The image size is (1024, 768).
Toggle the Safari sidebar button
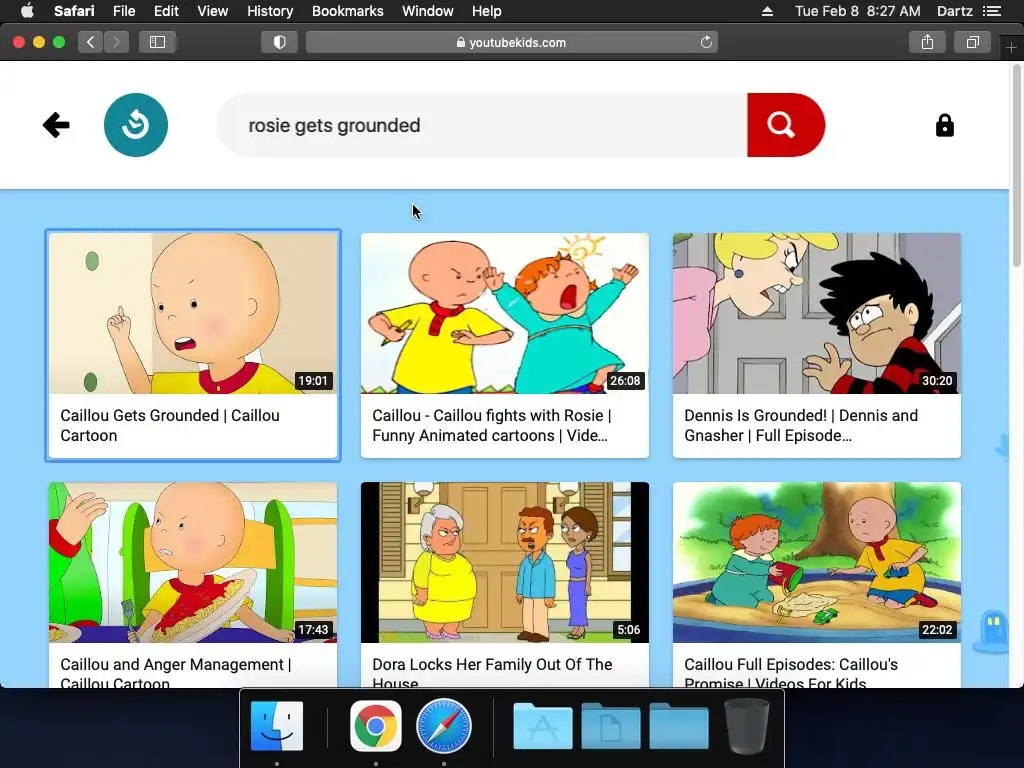tap(157, 42)
